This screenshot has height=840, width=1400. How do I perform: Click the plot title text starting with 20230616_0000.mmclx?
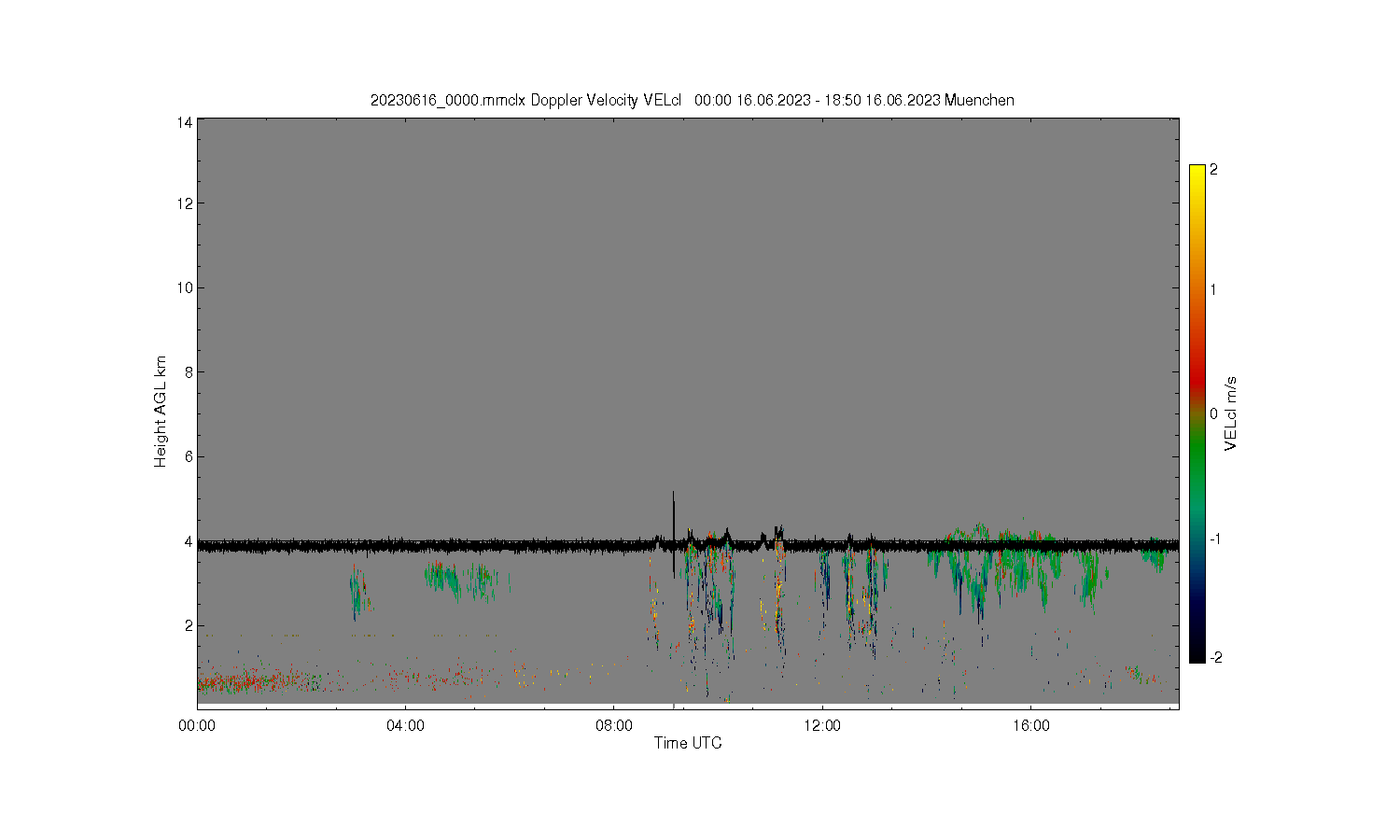[x=692, y=100]
